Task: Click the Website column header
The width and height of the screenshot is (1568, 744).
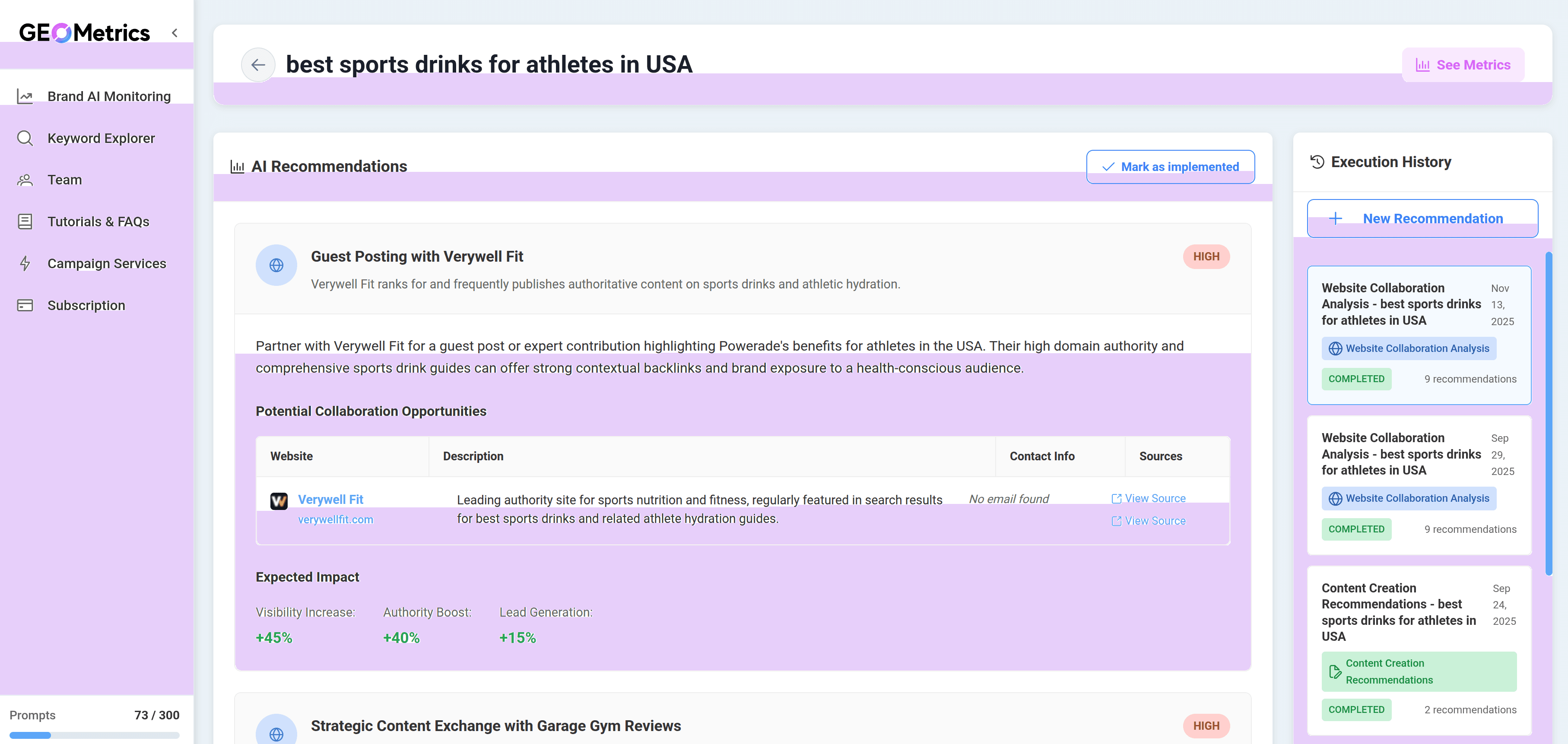Action: tap(292, 456)
